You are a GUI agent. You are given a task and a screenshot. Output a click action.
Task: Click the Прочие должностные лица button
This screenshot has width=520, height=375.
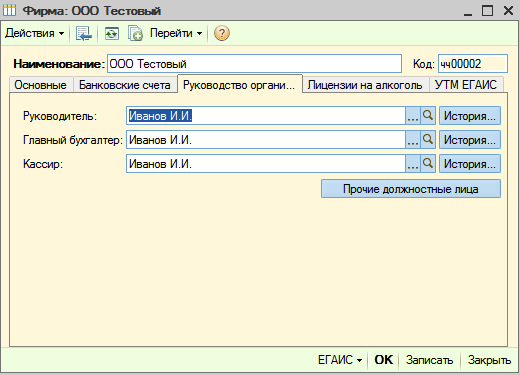[x=411, y=189]
